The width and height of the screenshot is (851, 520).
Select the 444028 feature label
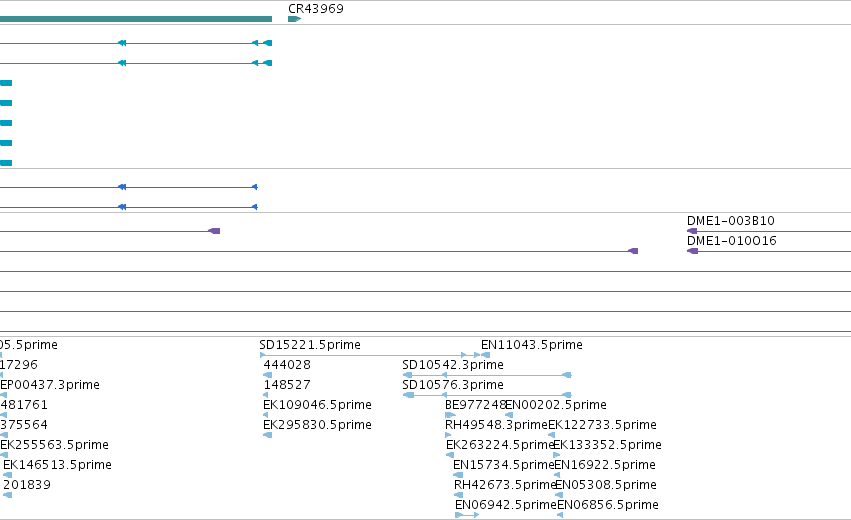[287, 365]
